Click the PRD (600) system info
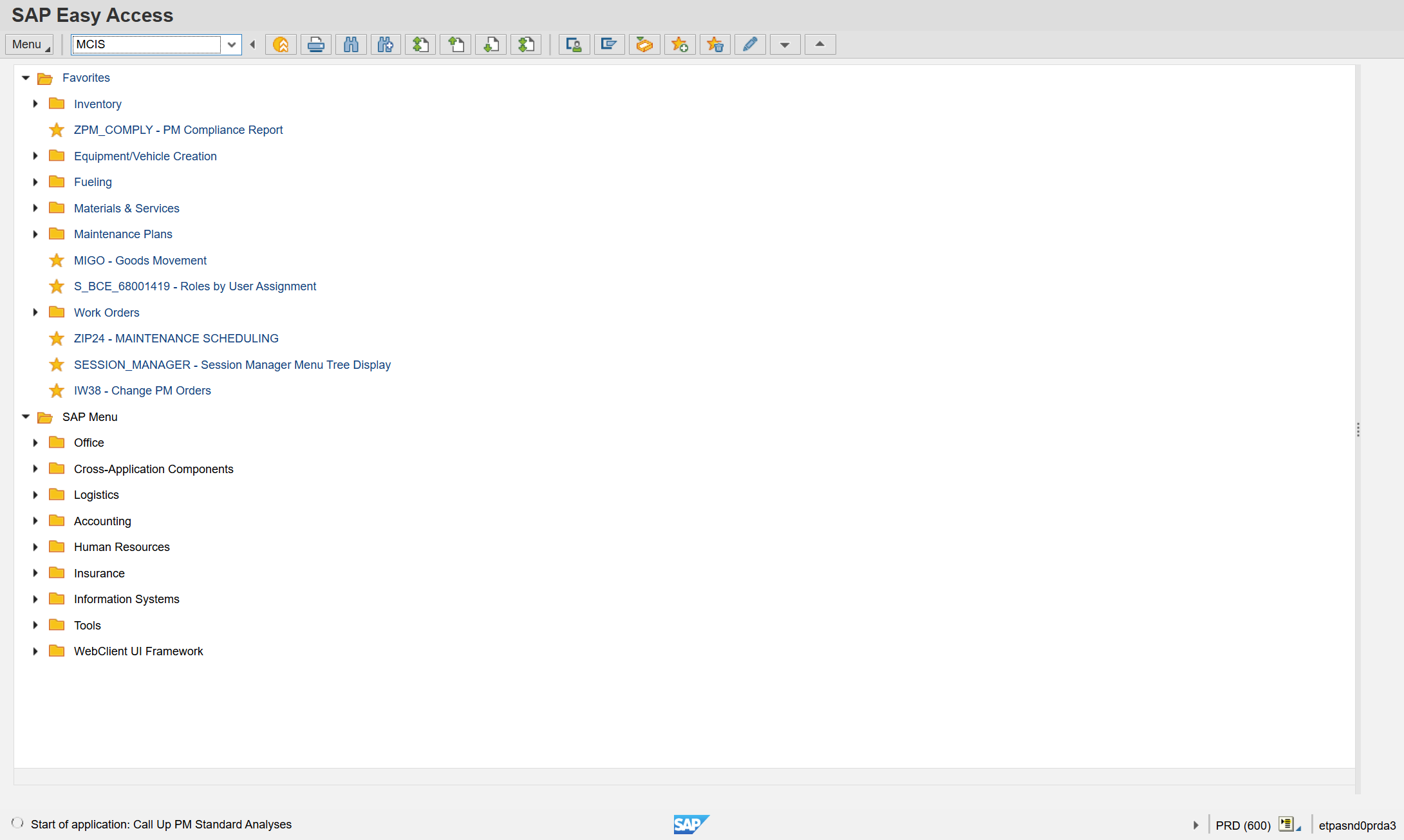Screen dimensions: 1404x840 pos(1243,825)
